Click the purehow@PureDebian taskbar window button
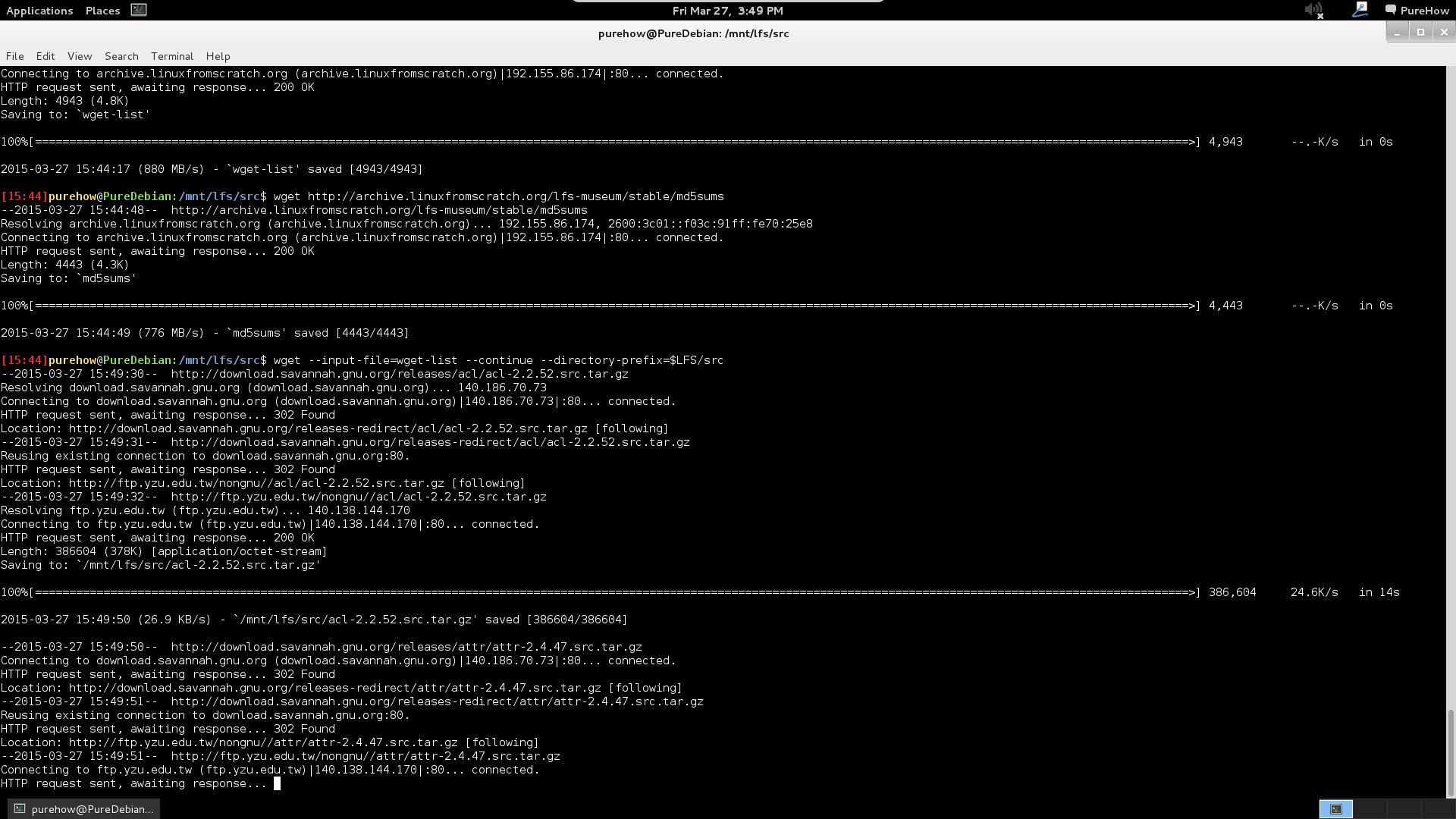The width and height of the screenshot is (1456, 819). pos(83,809)
